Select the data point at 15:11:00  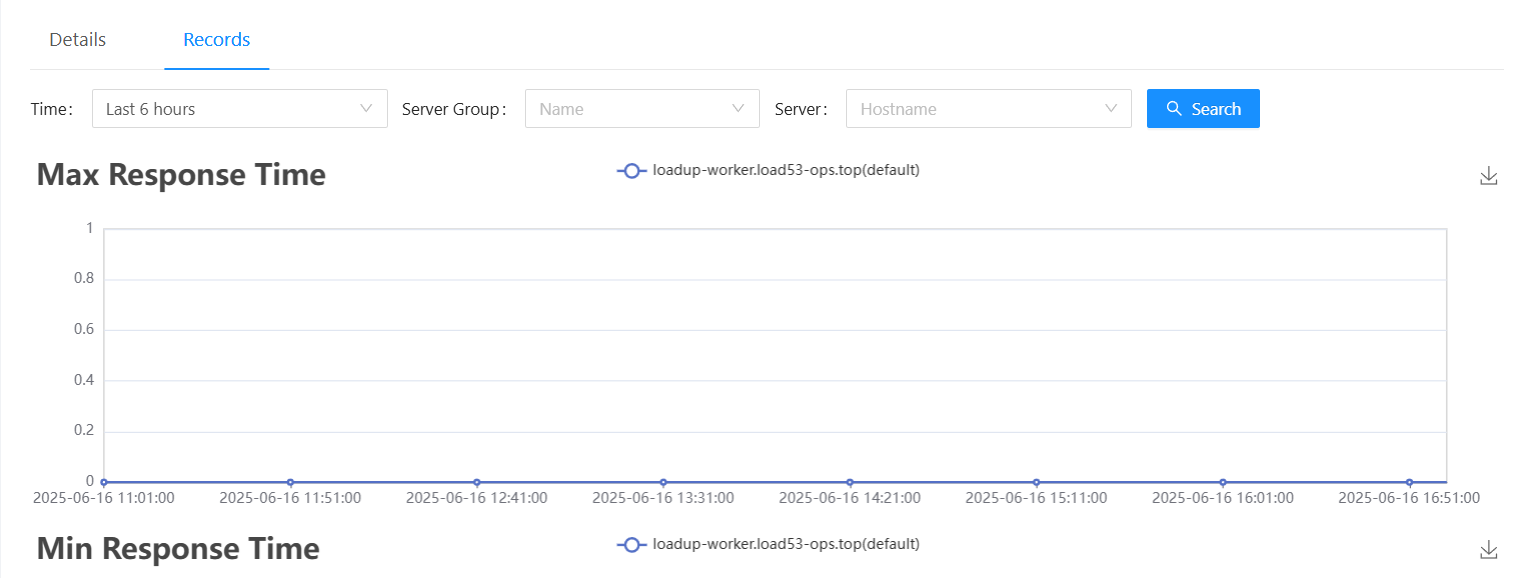[1036, 482]
